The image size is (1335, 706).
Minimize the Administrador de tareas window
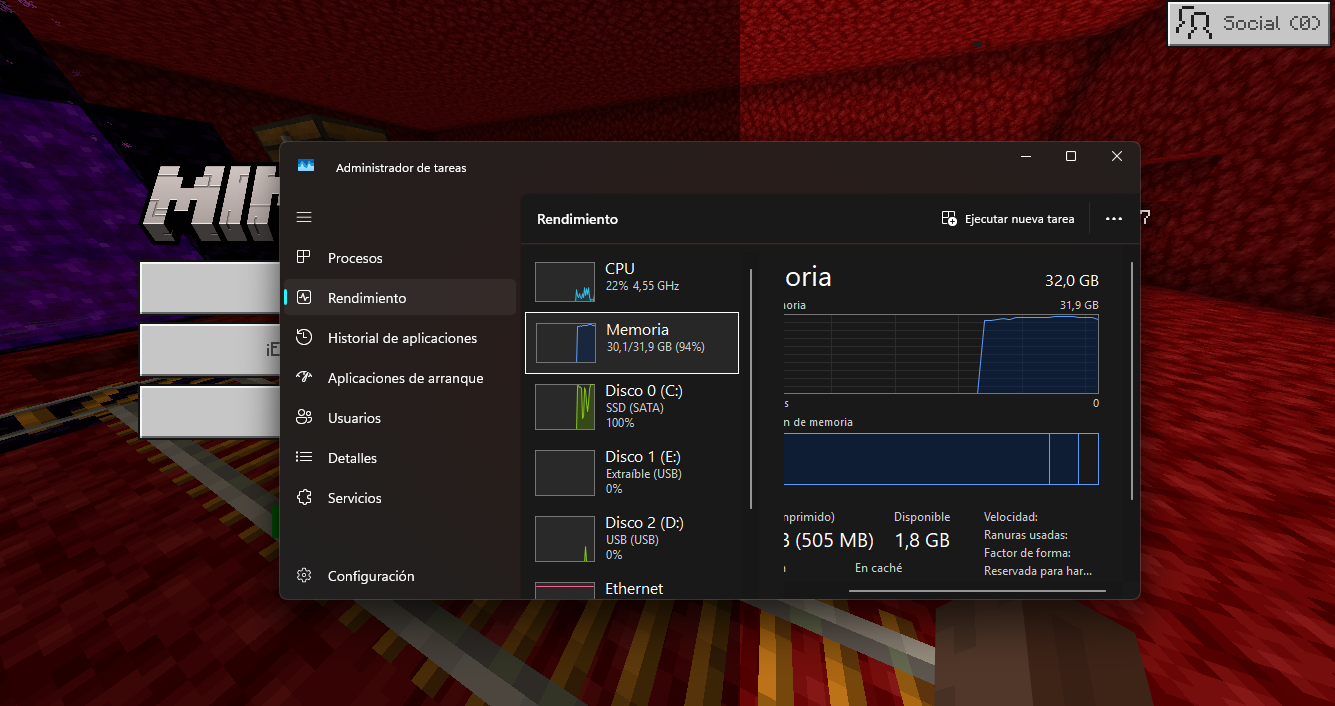[x=1025, y=156]
